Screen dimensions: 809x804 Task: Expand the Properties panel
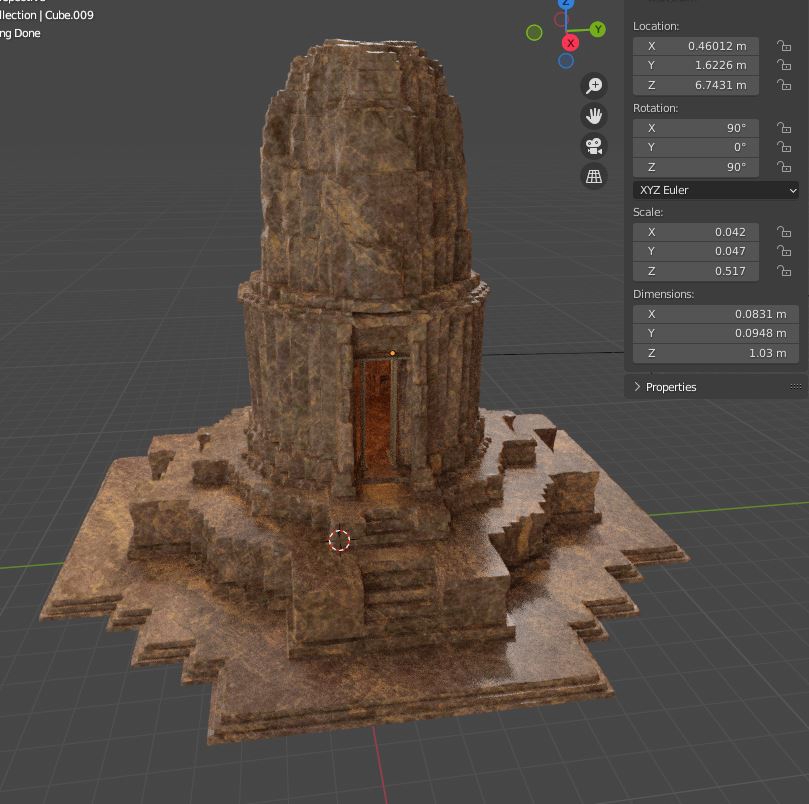click(637, 387)
